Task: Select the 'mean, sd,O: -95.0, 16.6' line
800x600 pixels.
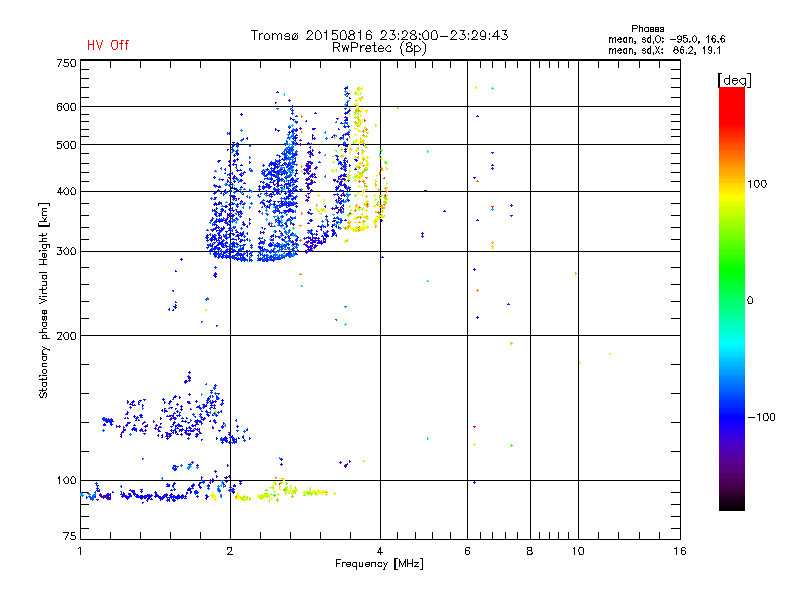Action: click(666, 39)
